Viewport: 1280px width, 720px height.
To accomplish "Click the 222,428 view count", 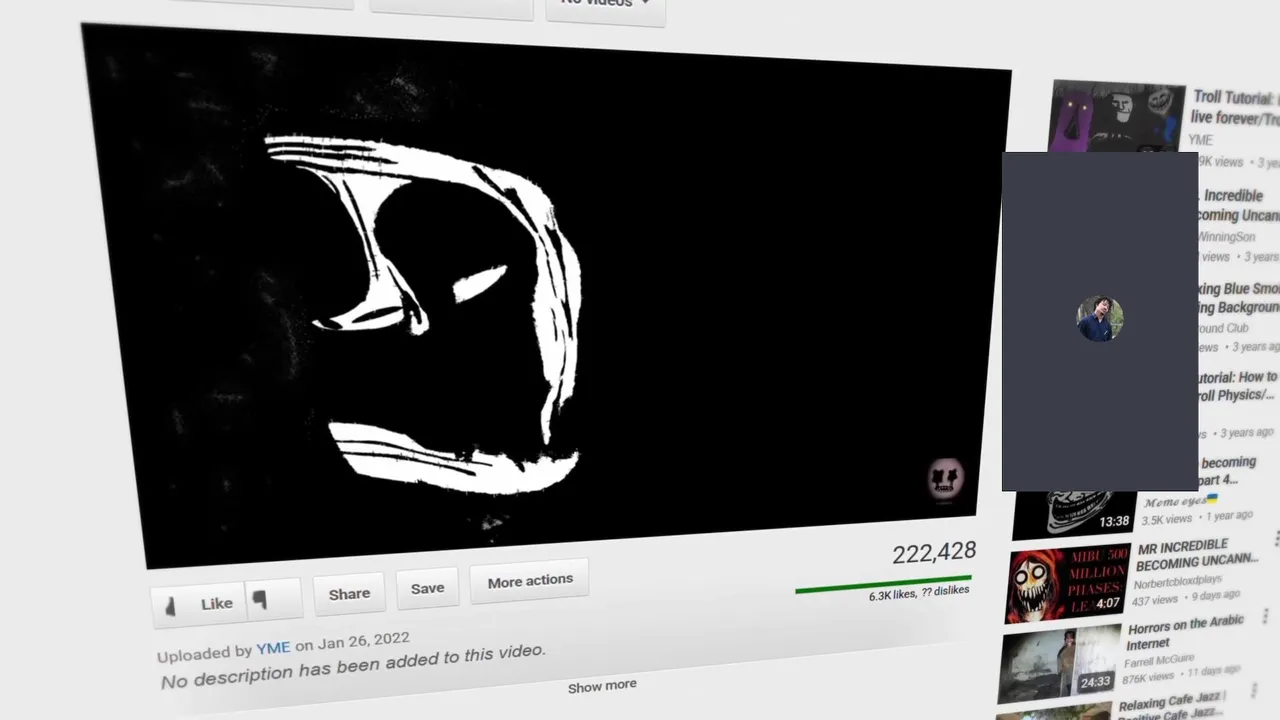I will pos(934,553).
